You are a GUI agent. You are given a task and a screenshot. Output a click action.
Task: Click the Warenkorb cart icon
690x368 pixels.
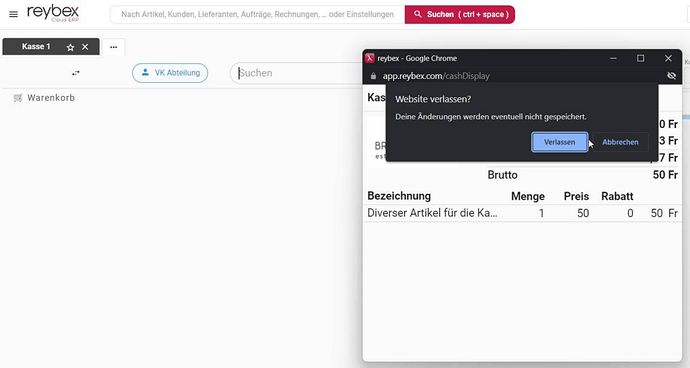click(x=18, y=98)
